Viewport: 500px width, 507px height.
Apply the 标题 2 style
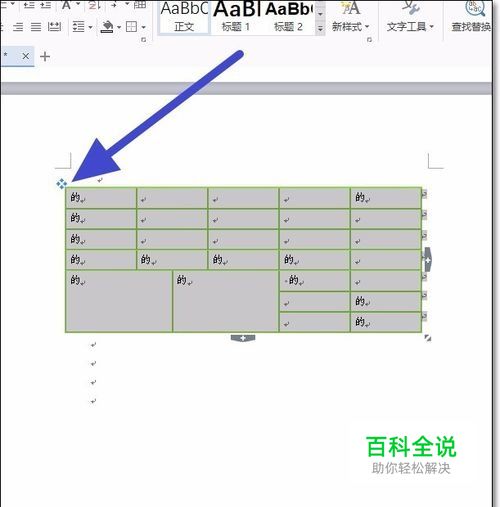[288, 17]
